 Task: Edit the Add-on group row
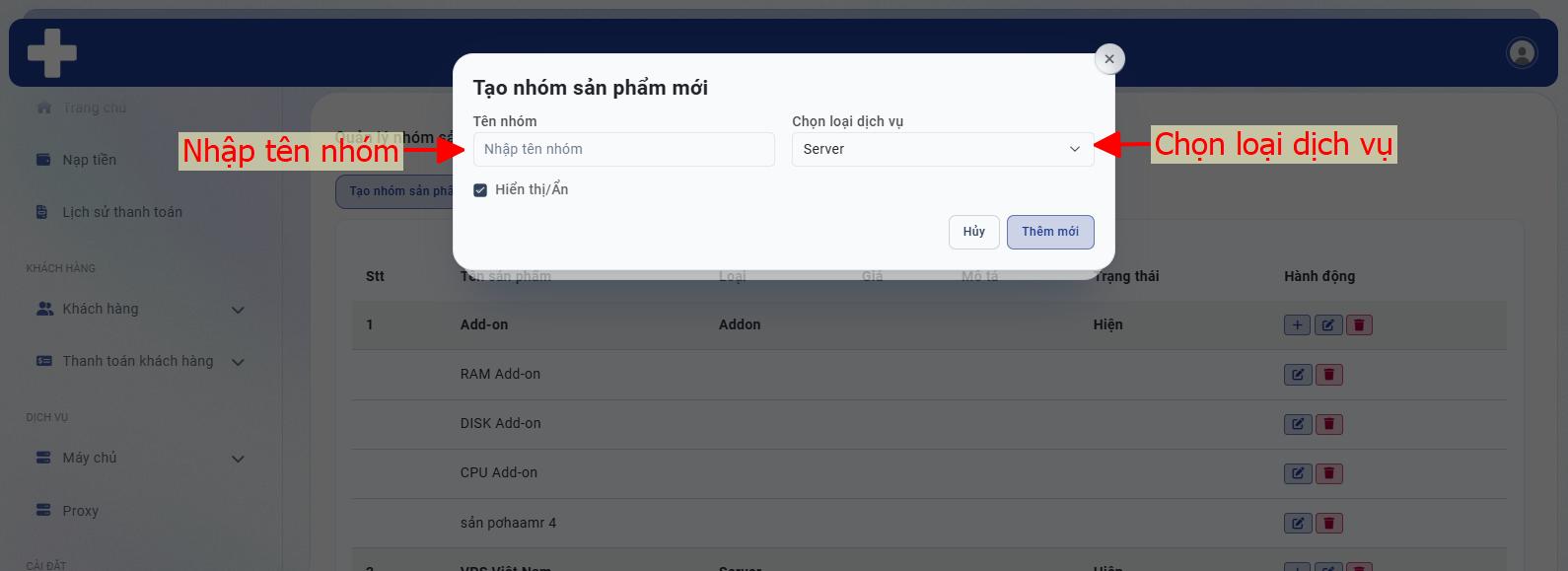1328,325
